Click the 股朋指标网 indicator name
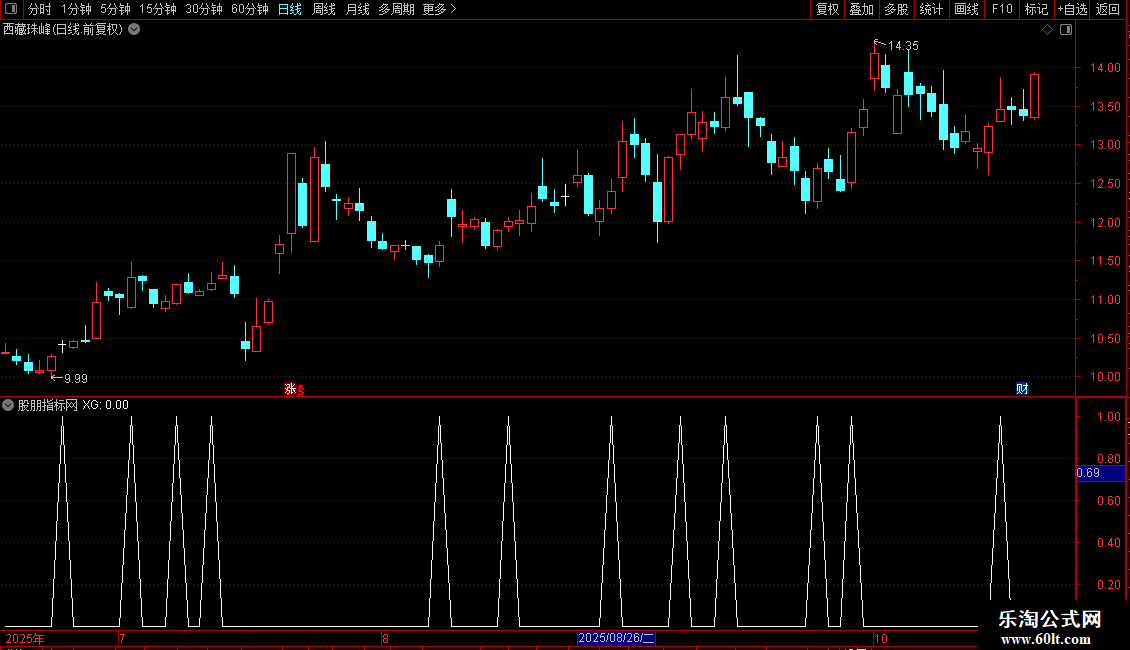The image size is (1130, 650). click(48, 405)
